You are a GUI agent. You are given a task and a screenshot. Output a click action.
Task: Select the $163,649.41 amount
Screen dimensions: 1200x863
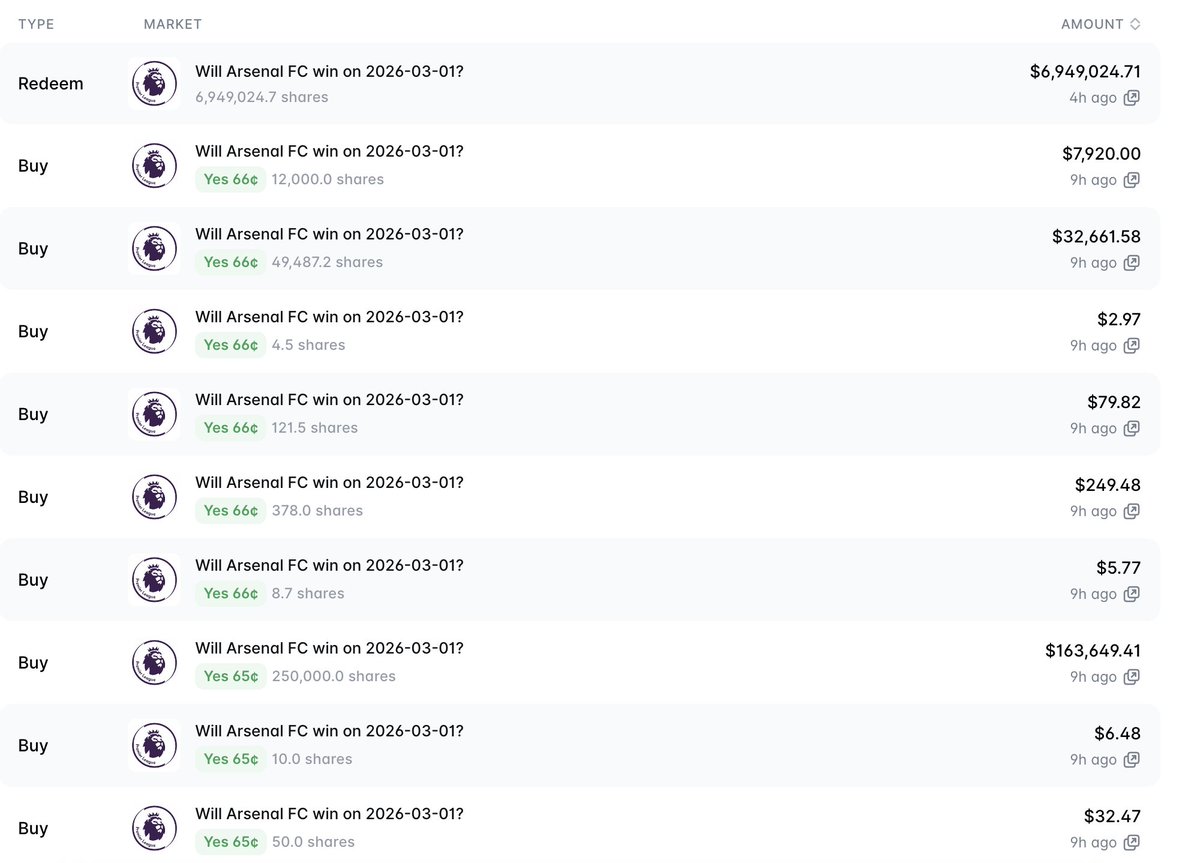click(1093, 651)
